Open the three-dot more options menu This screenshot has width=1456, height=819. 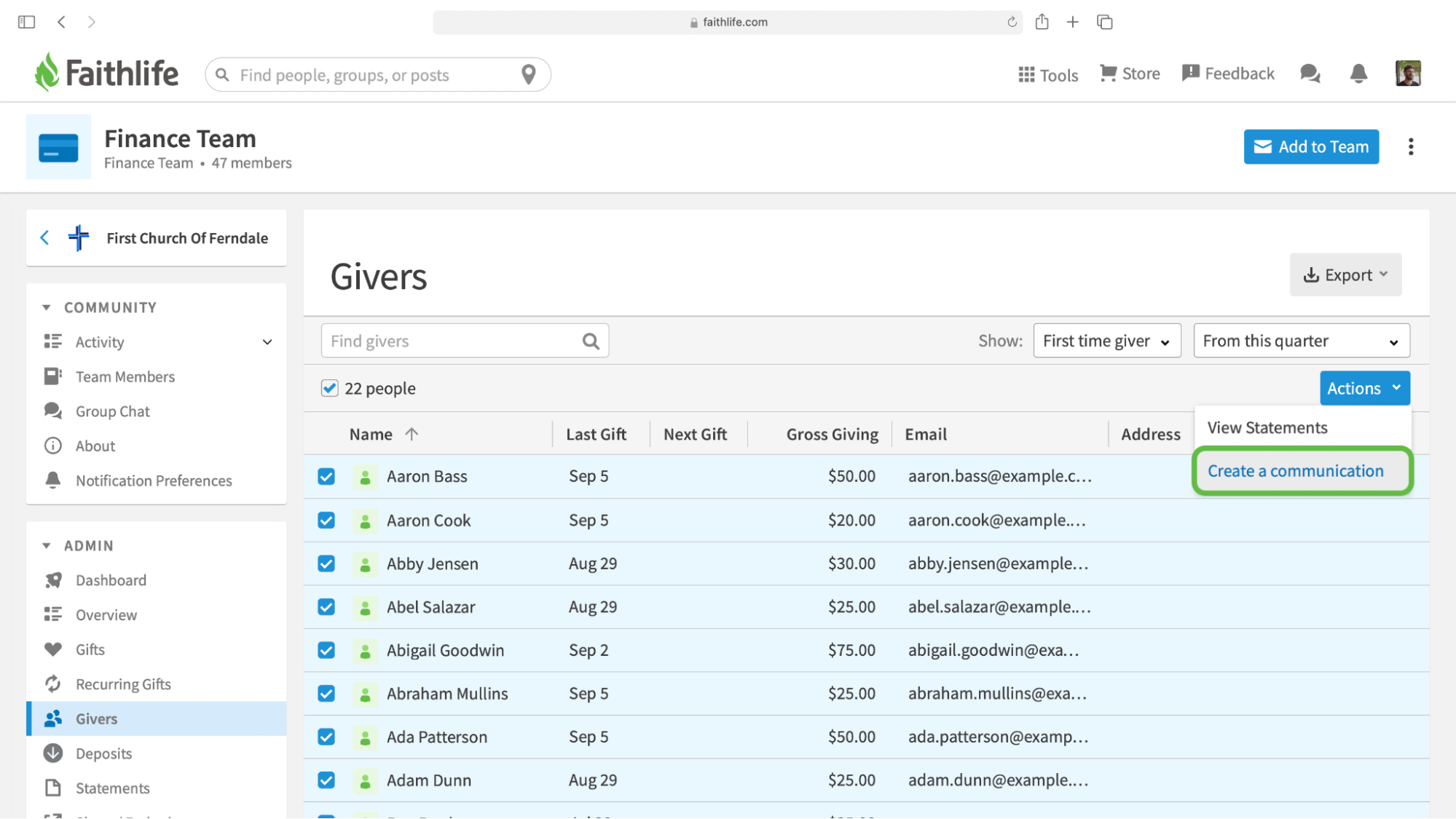pos(1411,147)
